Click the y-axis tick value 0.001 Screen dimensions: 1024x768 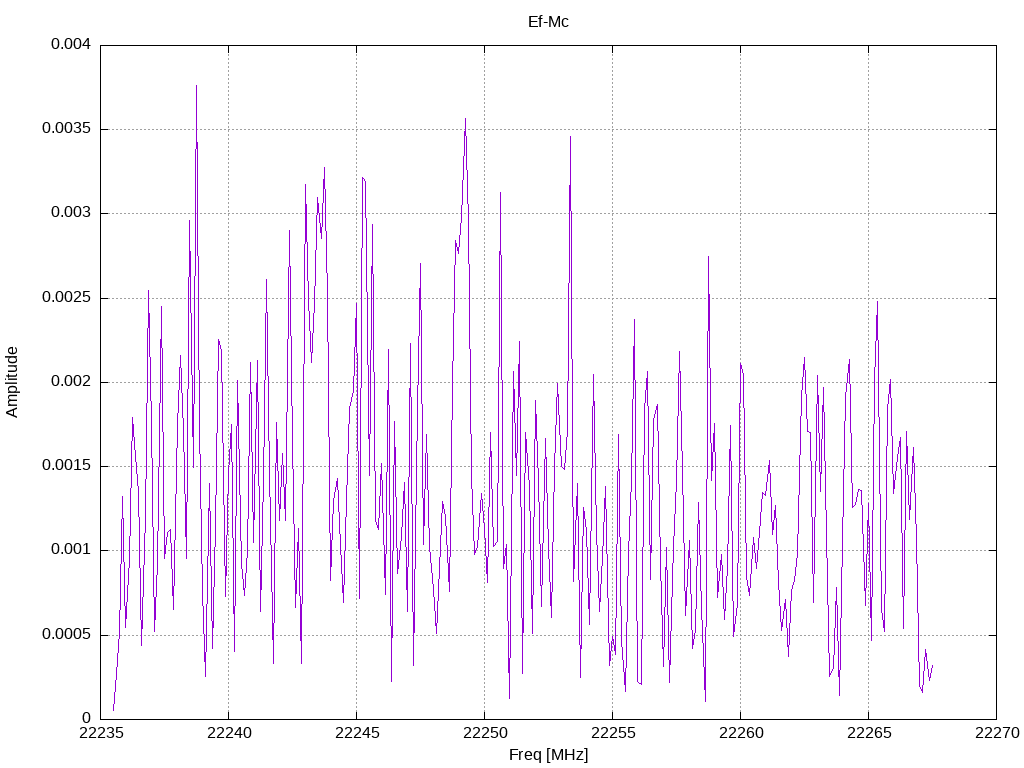coord(71,549)
